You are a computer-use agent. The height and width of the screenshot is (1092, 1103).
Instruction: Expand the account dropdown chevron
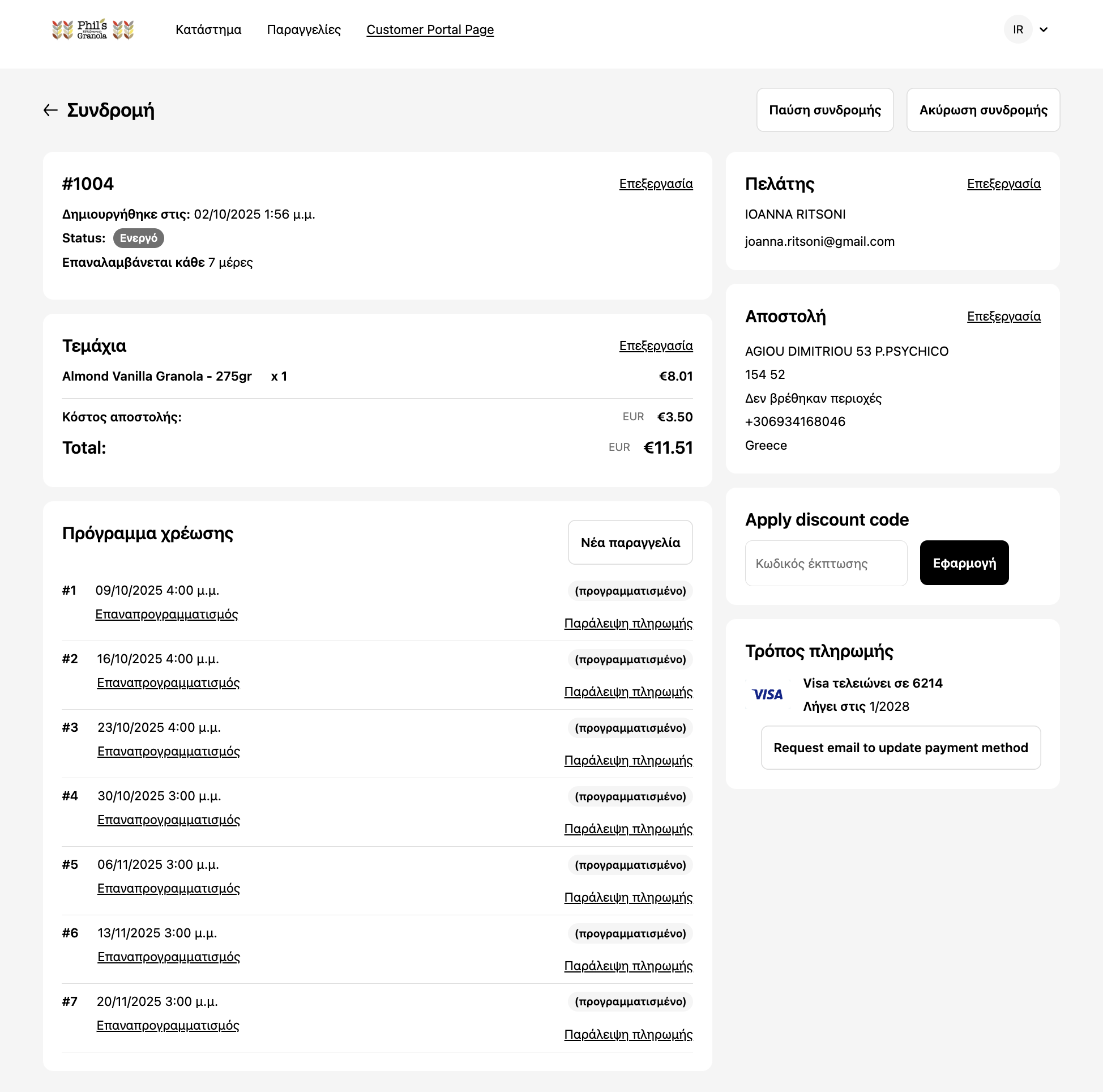(x=1043, y=29)
